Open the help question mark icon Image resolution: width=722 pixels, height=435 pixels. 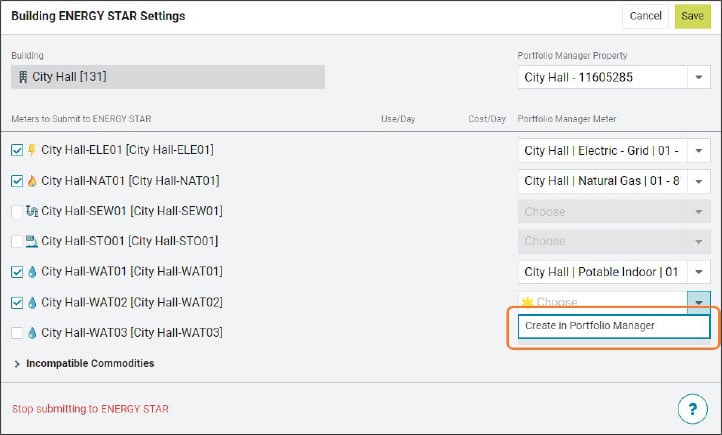pyautogui.click(x=692, y=408)
